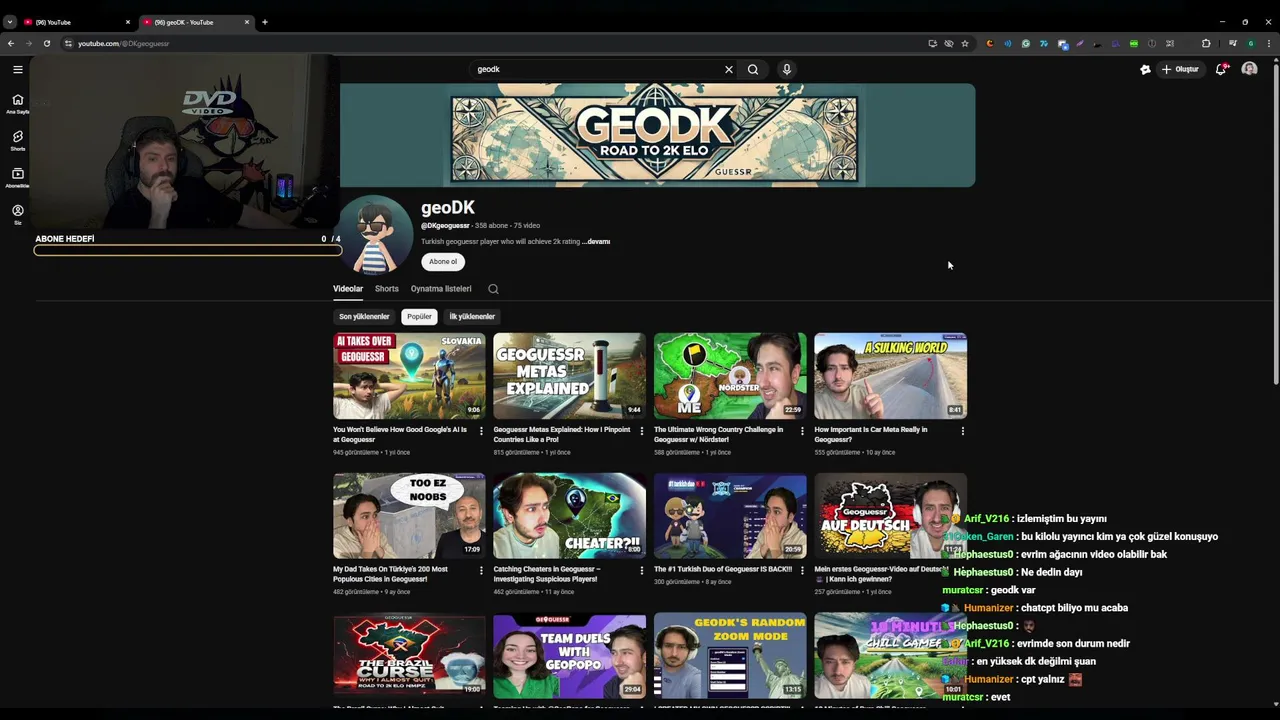Subscribe with the Abone ol button
The height and width of the screenshot is (720, 1280).
pos(443,262)
